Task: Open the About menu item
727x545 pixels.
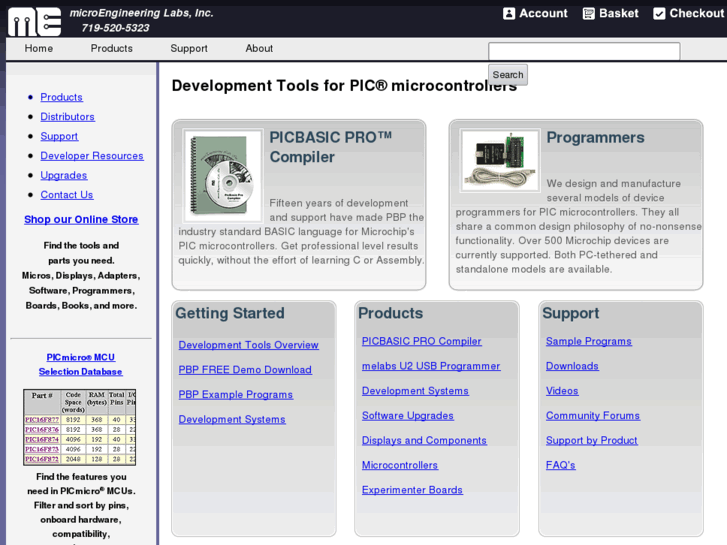Action: [259, 48]
